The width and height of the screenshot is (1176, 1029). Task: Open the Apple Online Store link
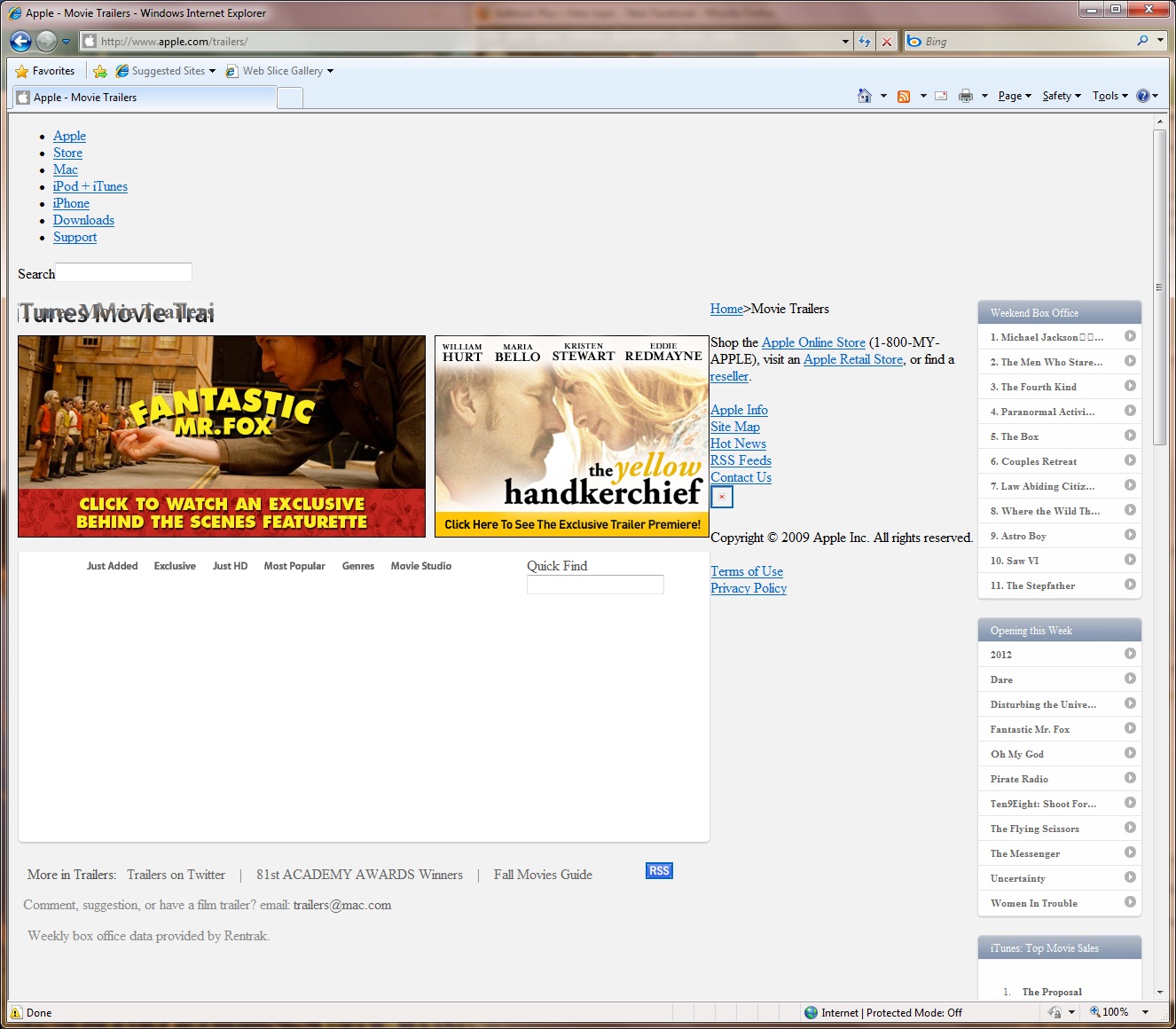pyautogui.click(x=813, y=342)
